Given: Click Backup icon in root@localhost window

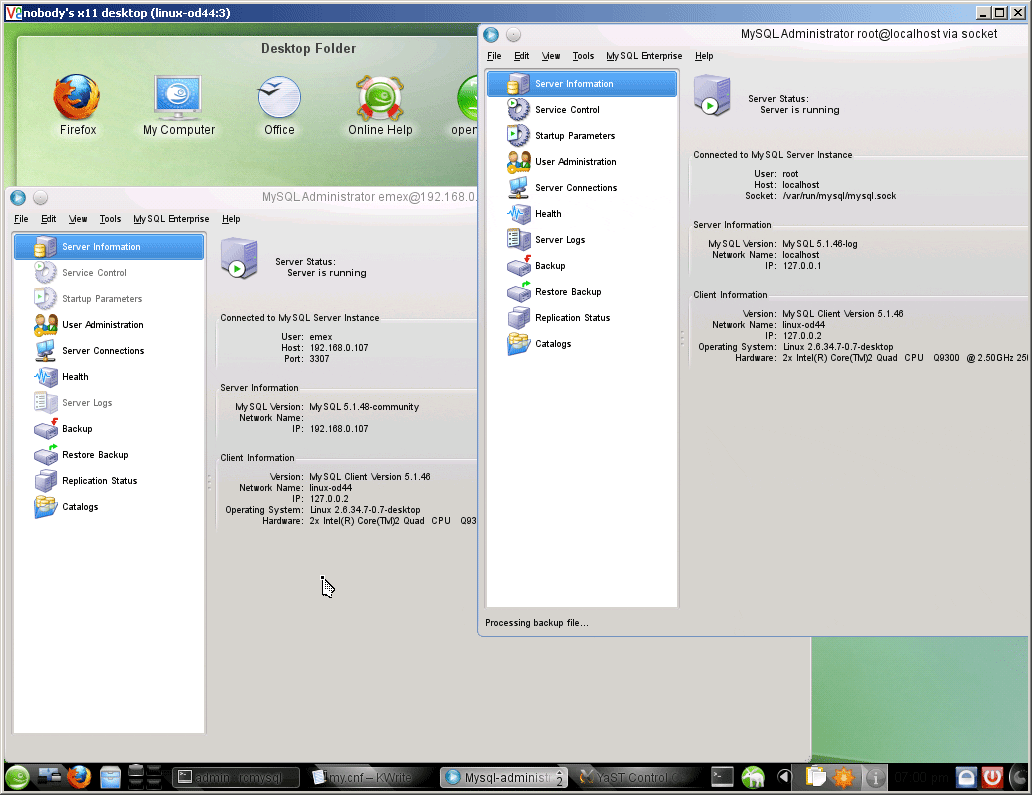Looking at the screenshot, I should coord(518,265).
